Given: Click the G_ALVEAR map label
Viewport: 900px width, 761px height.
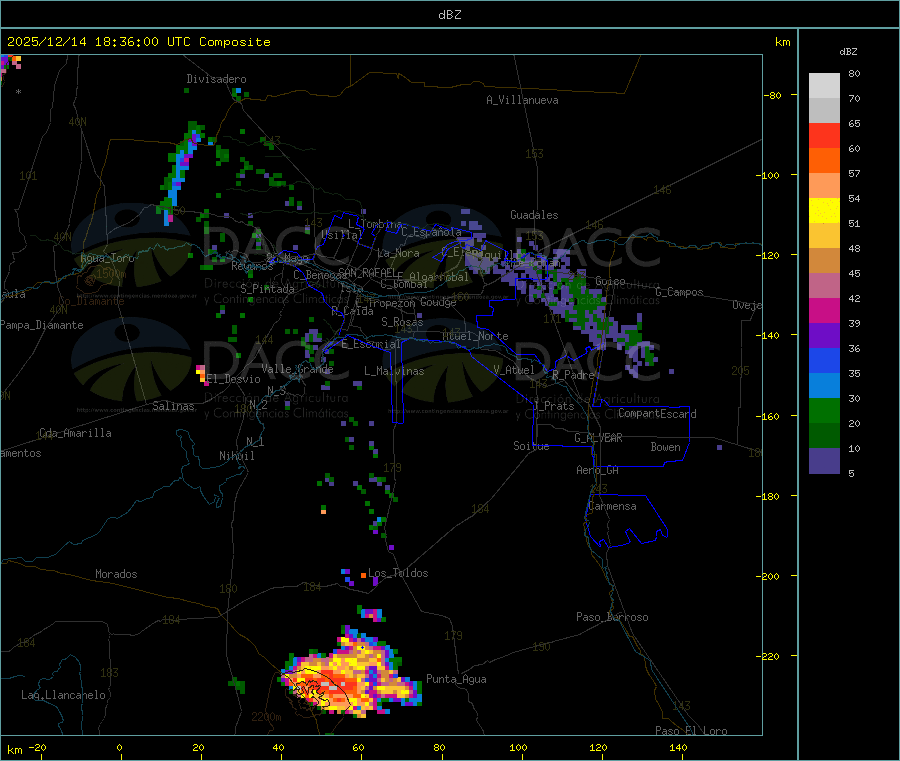Looking at the screenshot, I should pyautogui.click(x=599, y=438).
